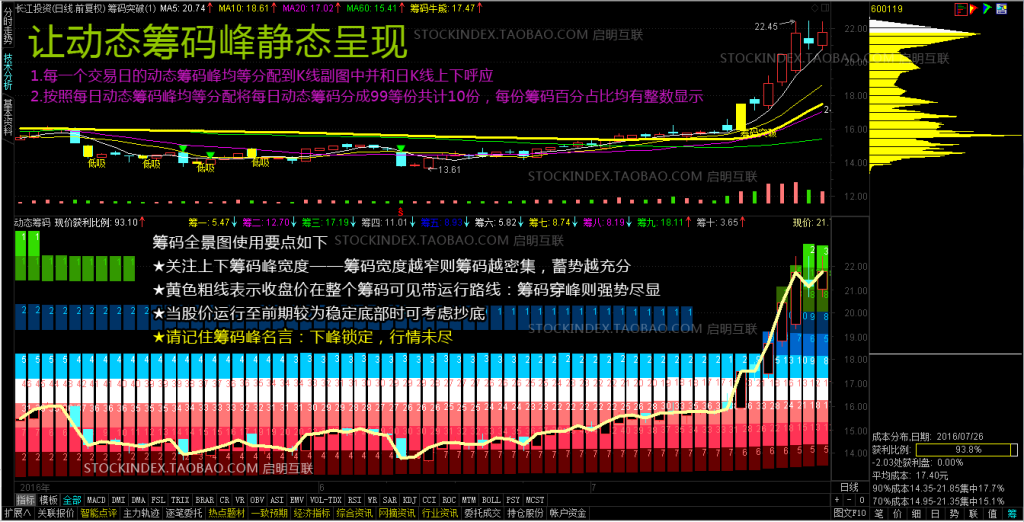
Task: Open the 帐户资金 tab
Action: (x=568, y=514)
